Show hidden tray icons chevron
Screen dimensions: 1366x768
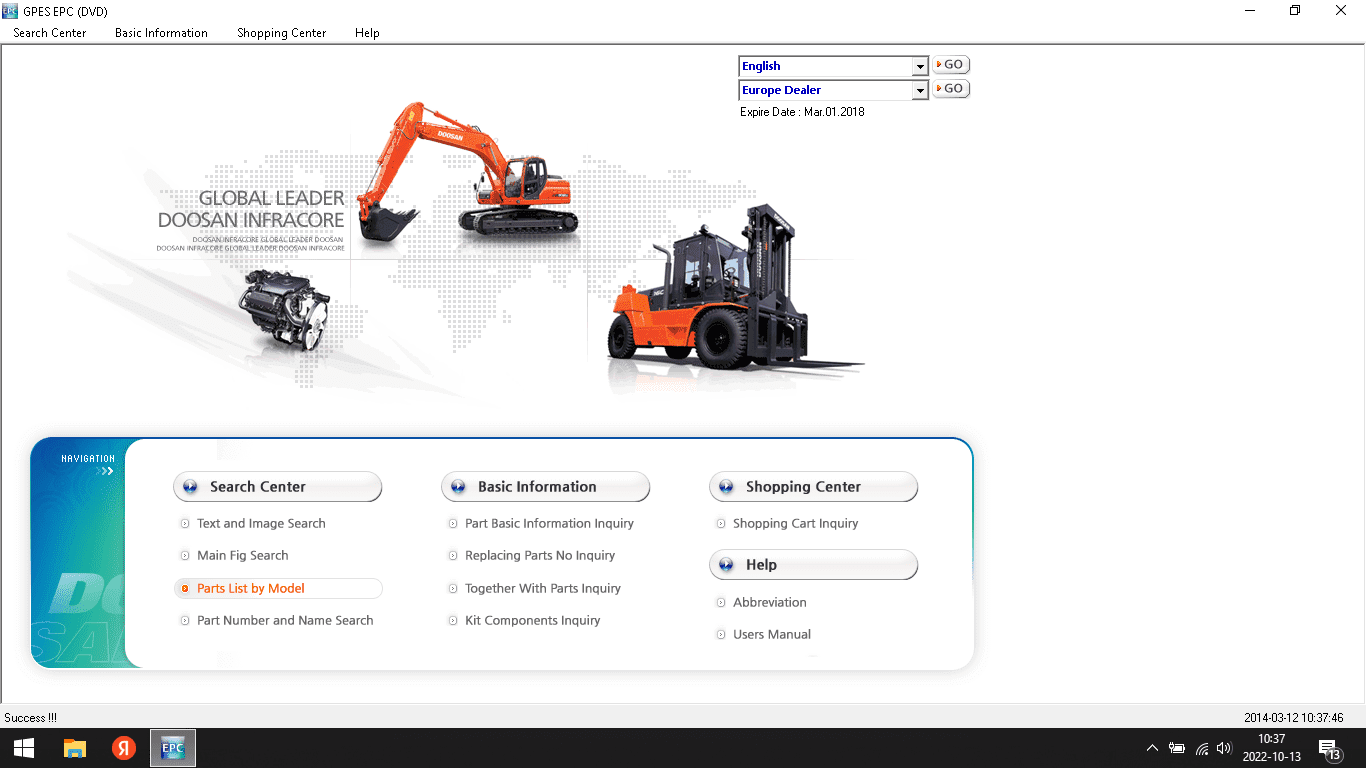1152,748
